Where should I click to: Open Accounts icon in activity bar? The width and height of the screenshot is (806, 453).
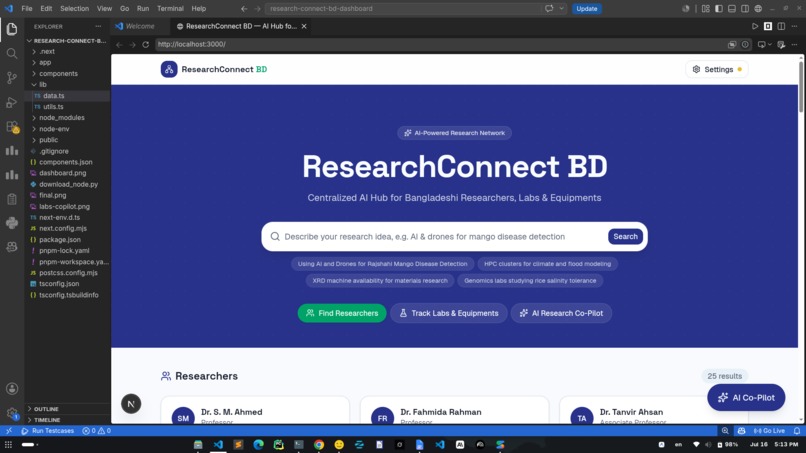click(x=12, y=389)
